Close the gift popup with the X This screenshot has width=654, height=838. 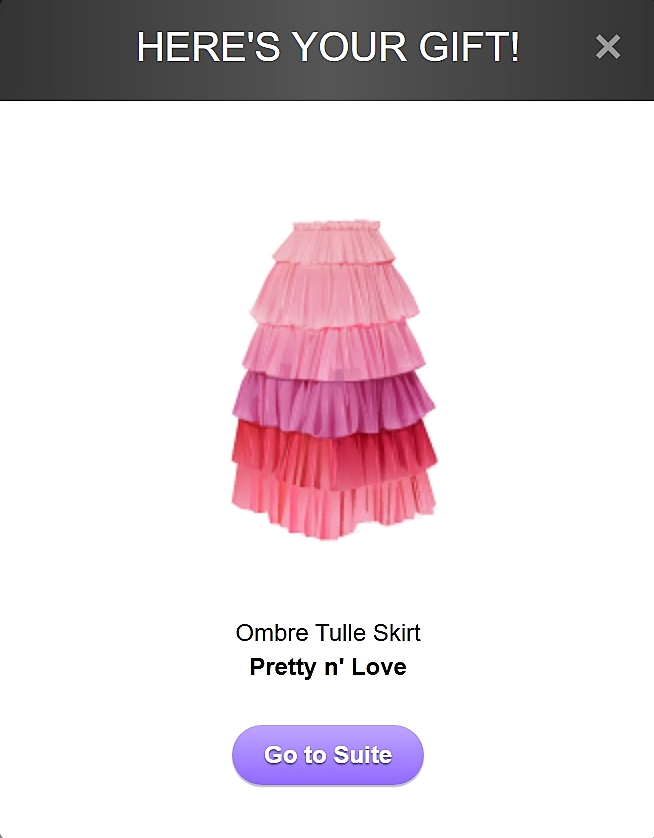tap(608, 46)
